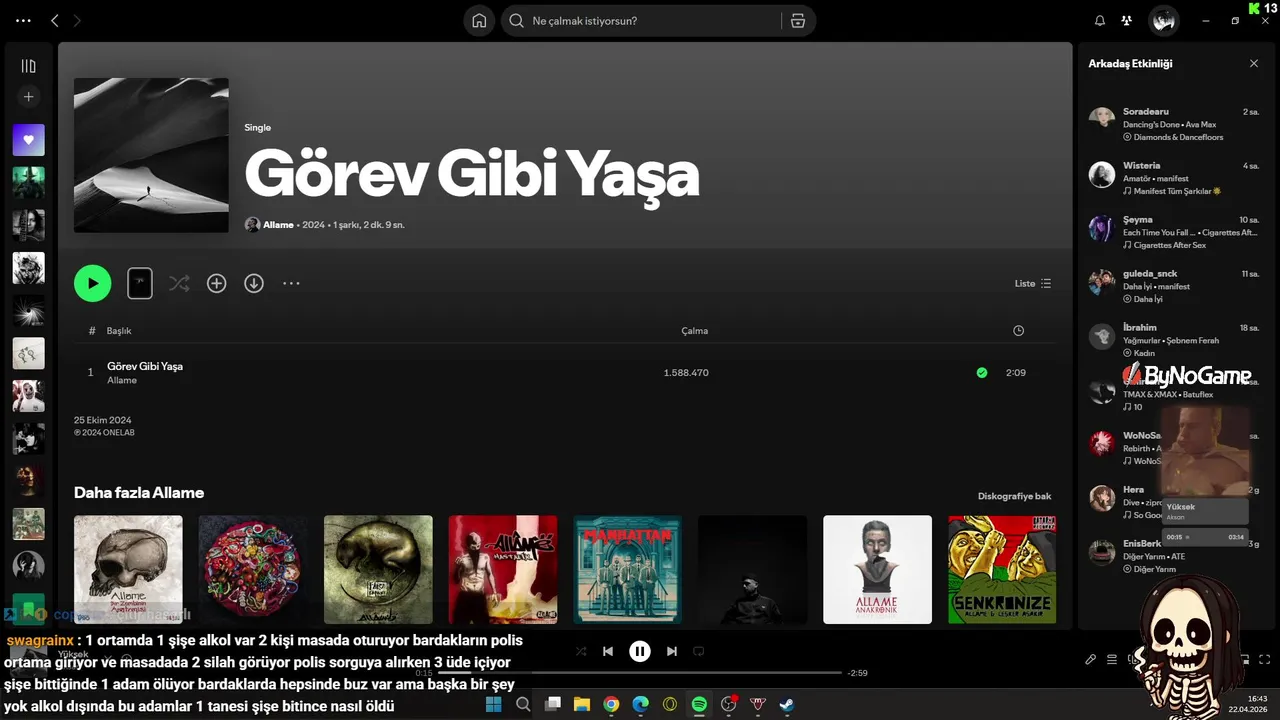Toggle the green saved checkmark on track
Viewport: 1280px width, 720px height.
982,372
